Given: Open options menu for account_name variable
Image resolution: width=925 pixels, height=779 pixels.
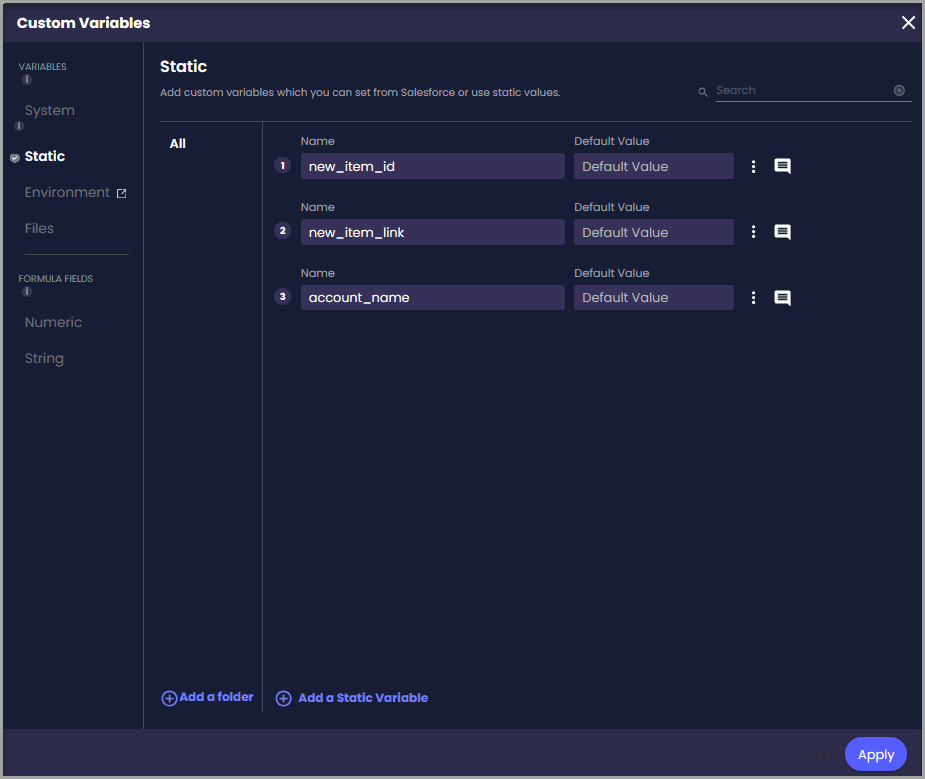Looking at the screenshot, I should pos(753,298).
